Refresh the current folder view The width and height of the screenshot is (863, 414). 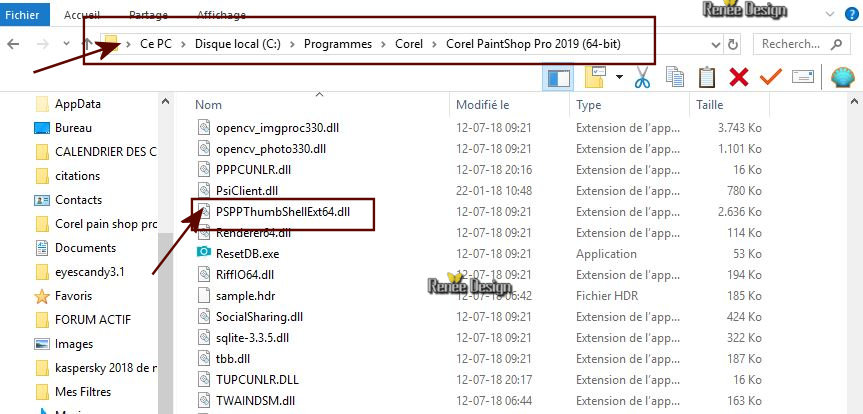[x=733, y=45]
